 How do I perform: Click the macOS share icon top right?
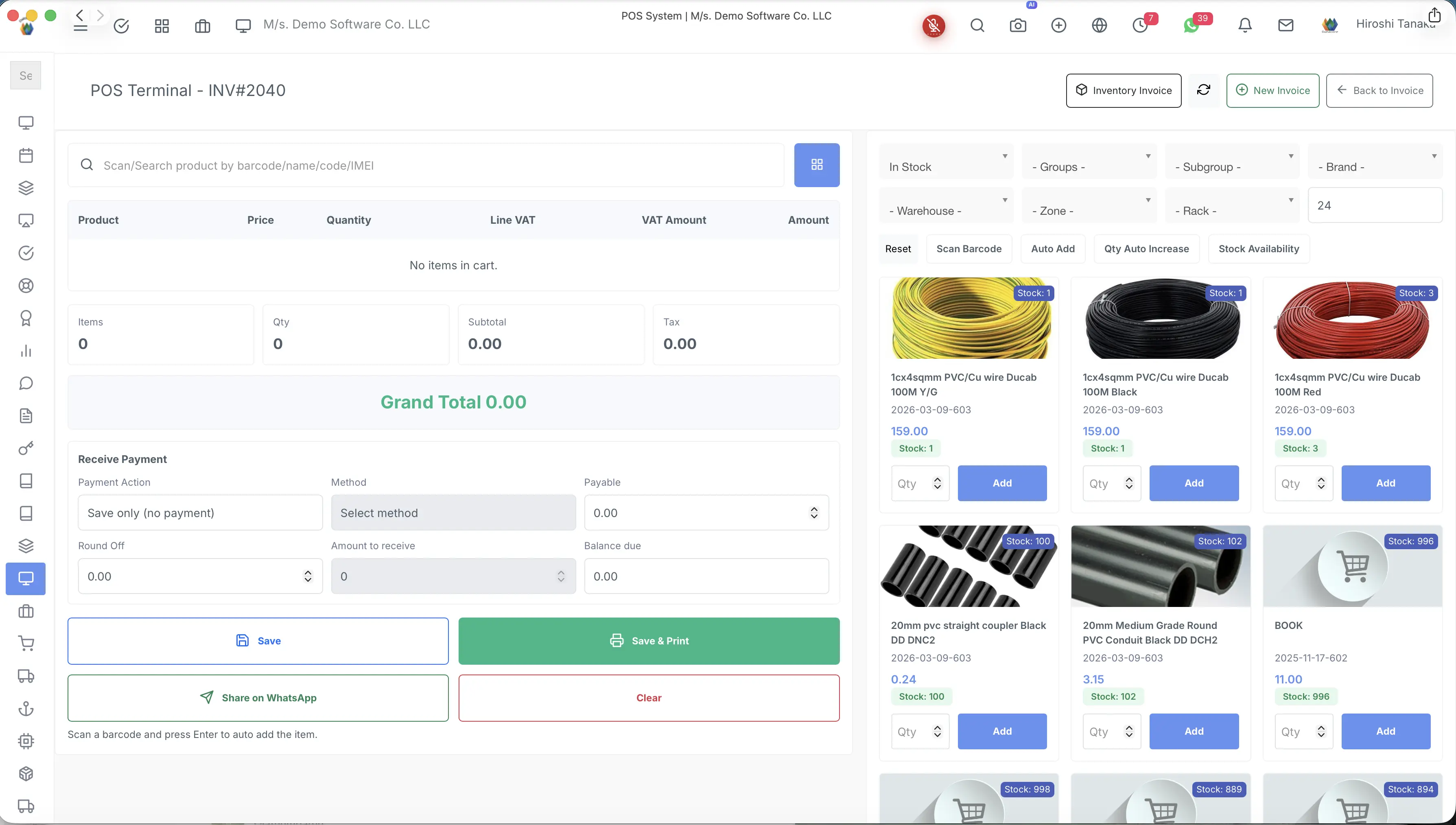coord(1434,15)
